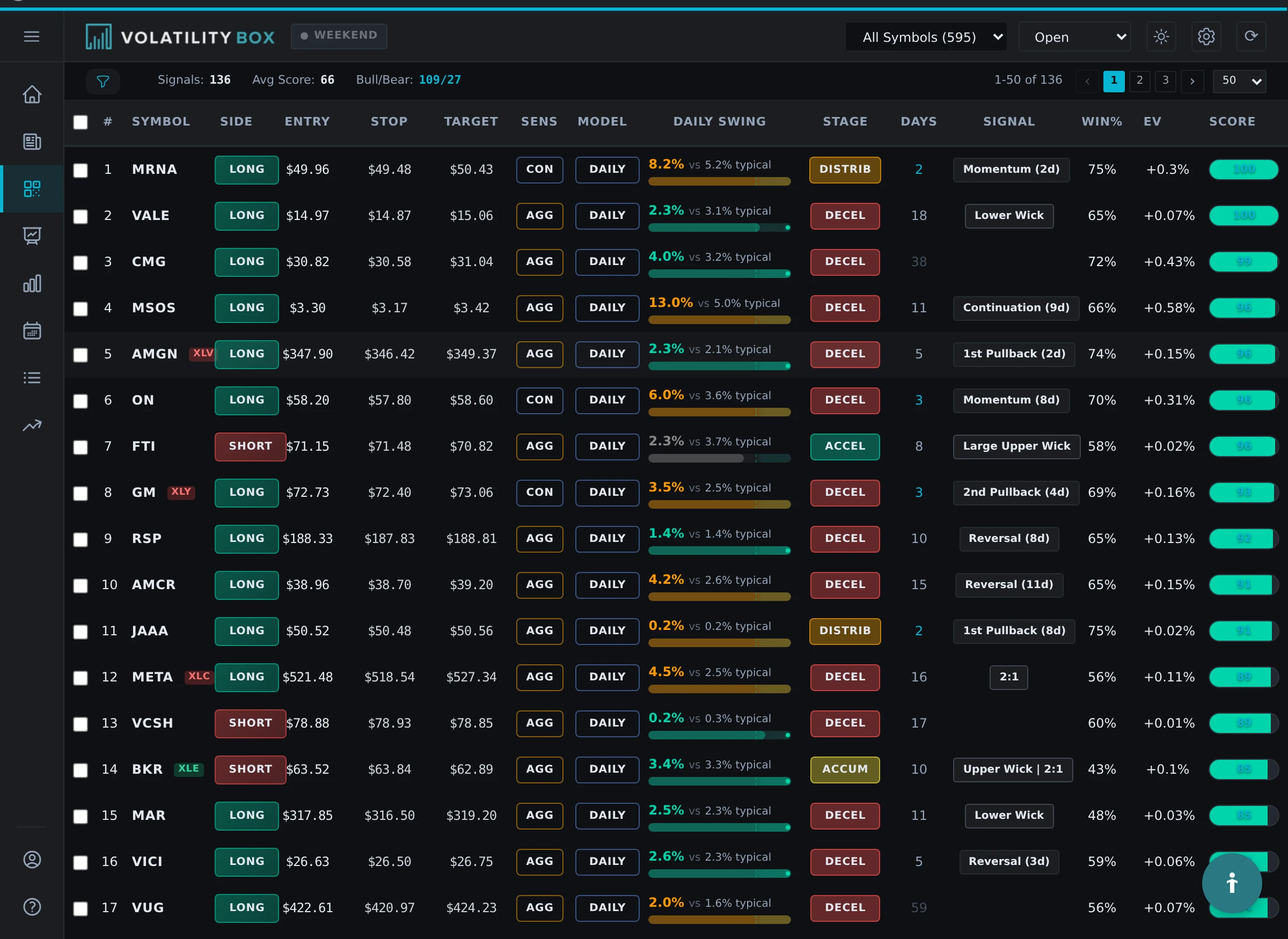Go to previous page arrow
The height and width of the screenshot is (939, 1288).
tap(1087, 81)
